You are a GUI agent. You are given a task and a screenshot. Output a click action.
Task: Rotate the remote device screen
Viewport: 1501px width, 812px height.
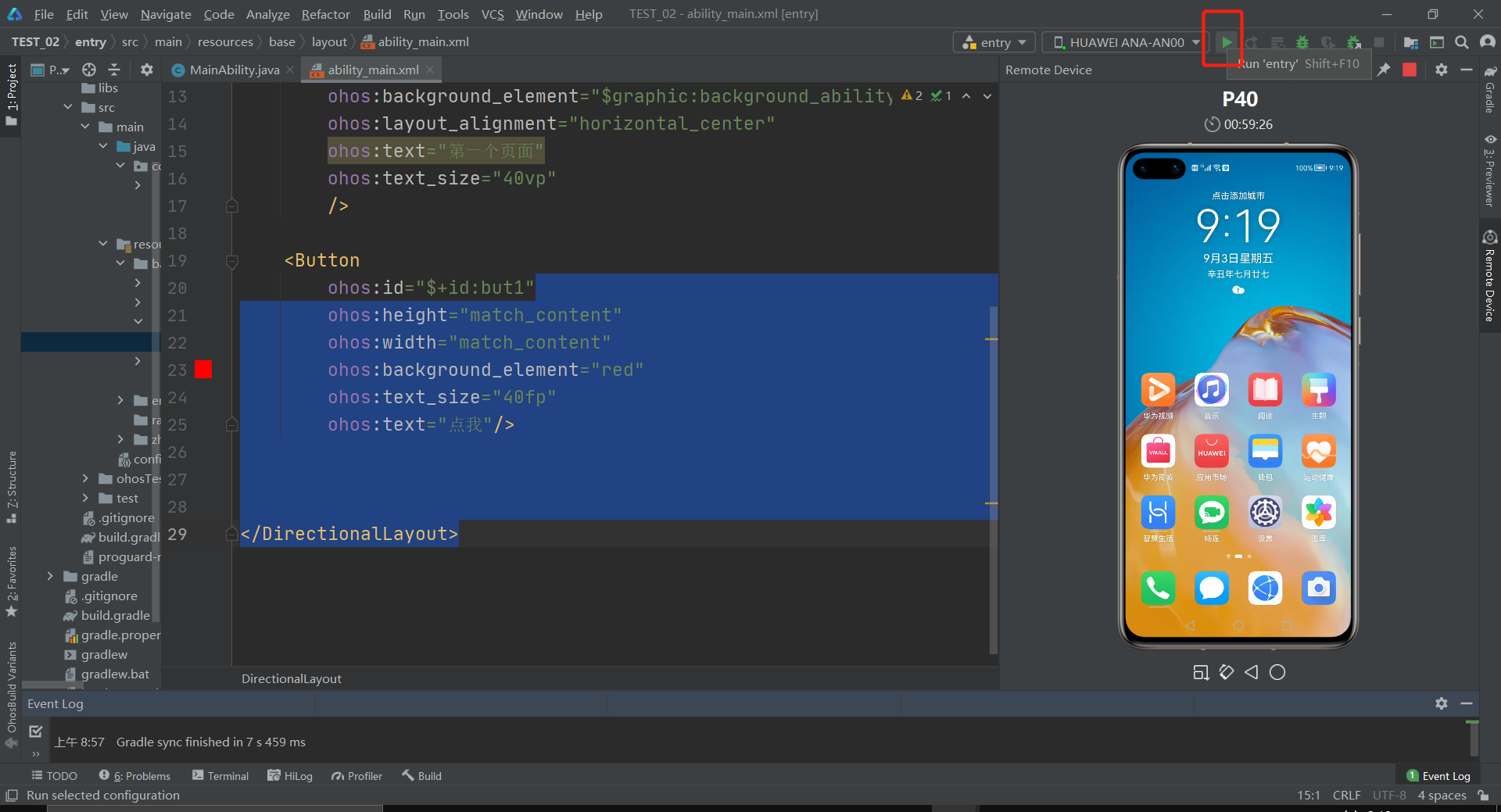[1227, 672]
